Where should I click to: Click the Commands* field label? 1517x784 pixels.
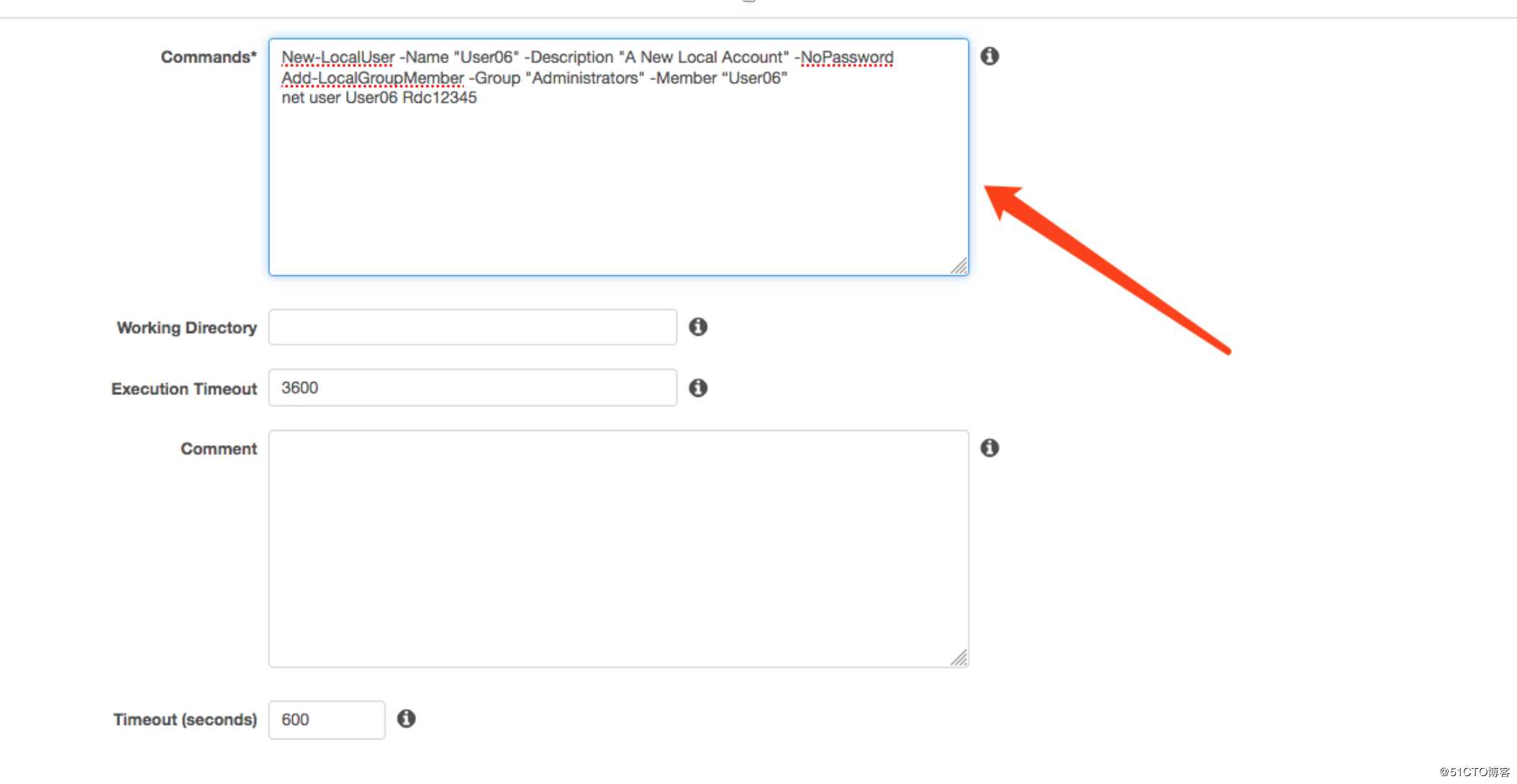coord(209,57)
